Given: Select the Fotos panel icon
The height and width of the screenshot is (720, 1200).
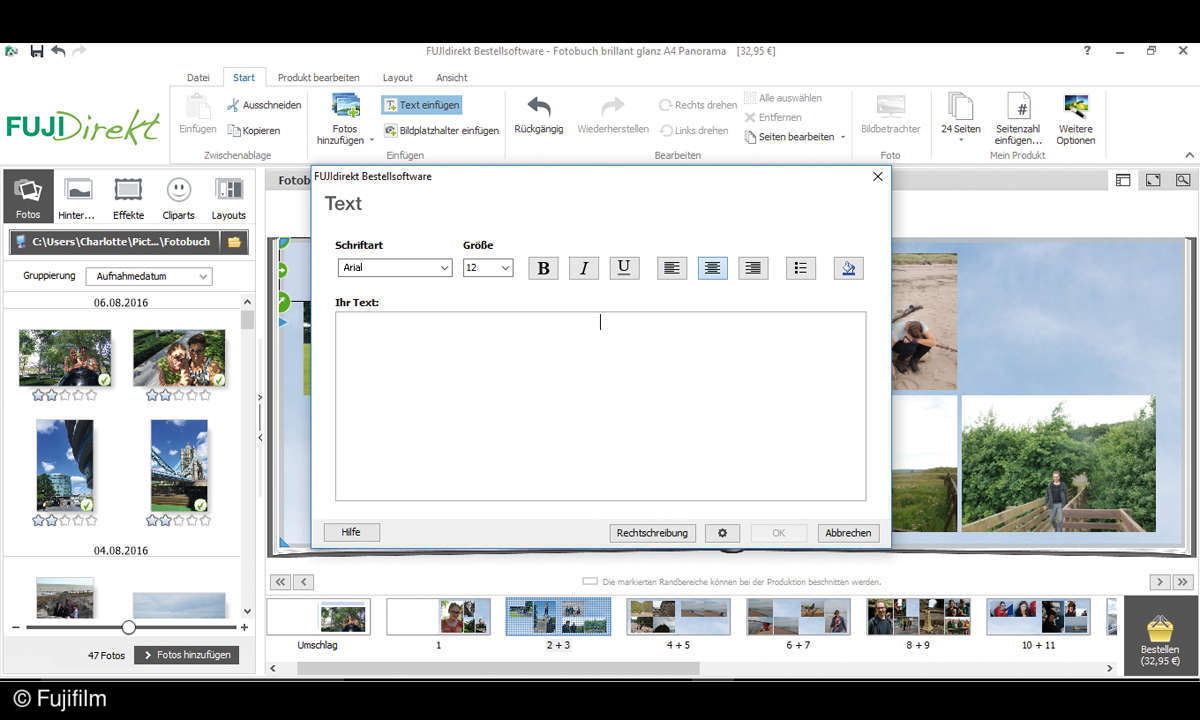Looking at the screenshot, I should 28,197.
